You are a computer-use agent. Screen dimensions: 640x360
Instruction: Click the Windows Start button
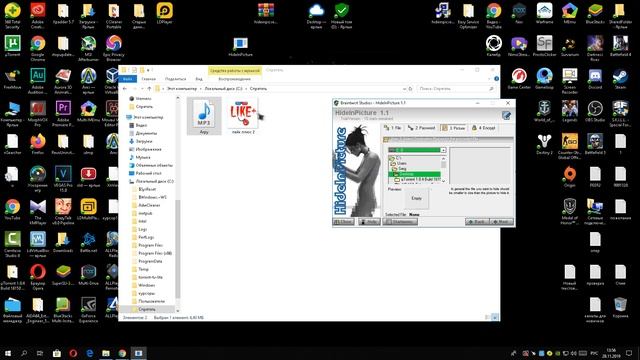click(7, 353)
